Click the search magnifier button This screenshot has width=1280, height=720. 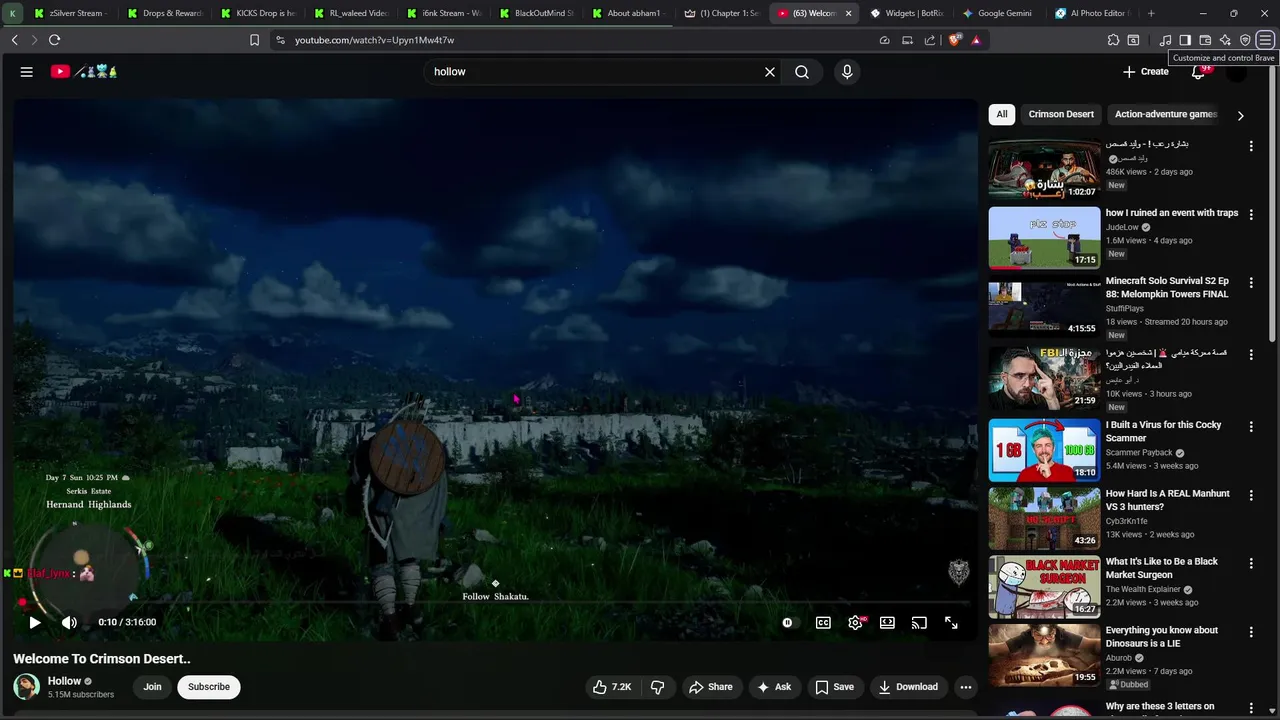coord(802,72)
